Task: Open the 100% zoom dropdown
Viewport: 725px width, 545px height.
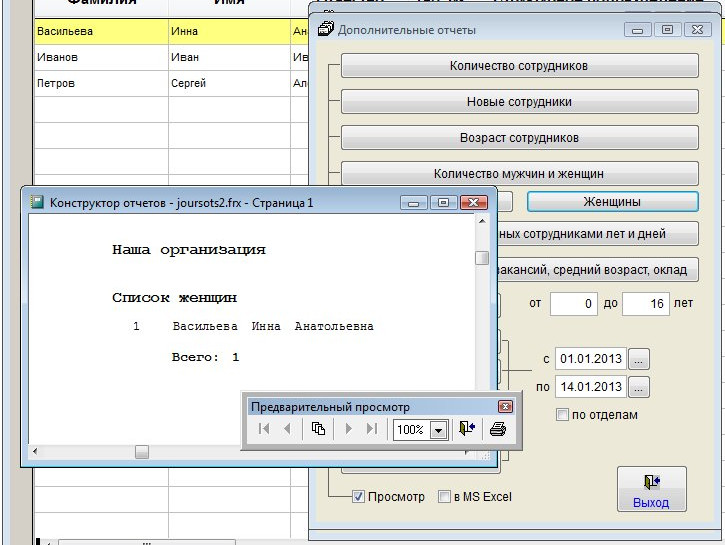Action: click(437, 430)
